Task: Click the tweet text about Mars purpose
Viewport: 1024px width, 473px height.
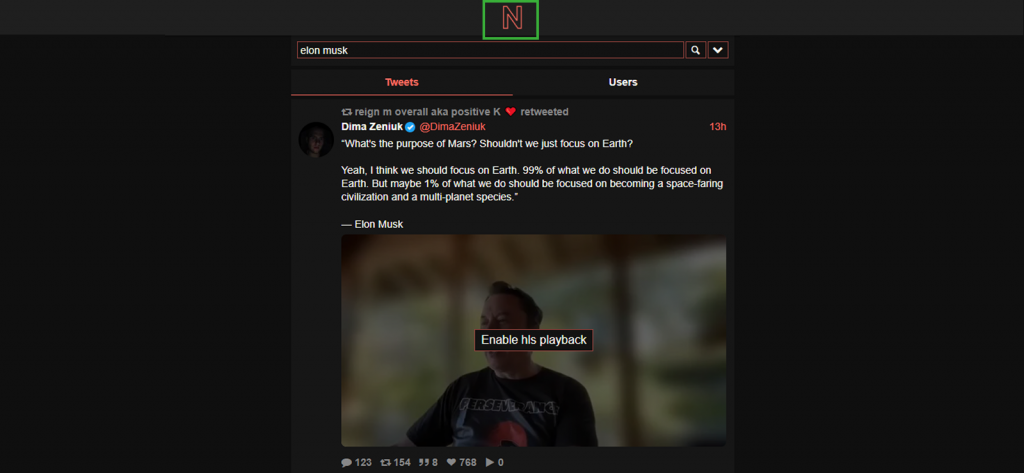Action: tap(532, 184)
